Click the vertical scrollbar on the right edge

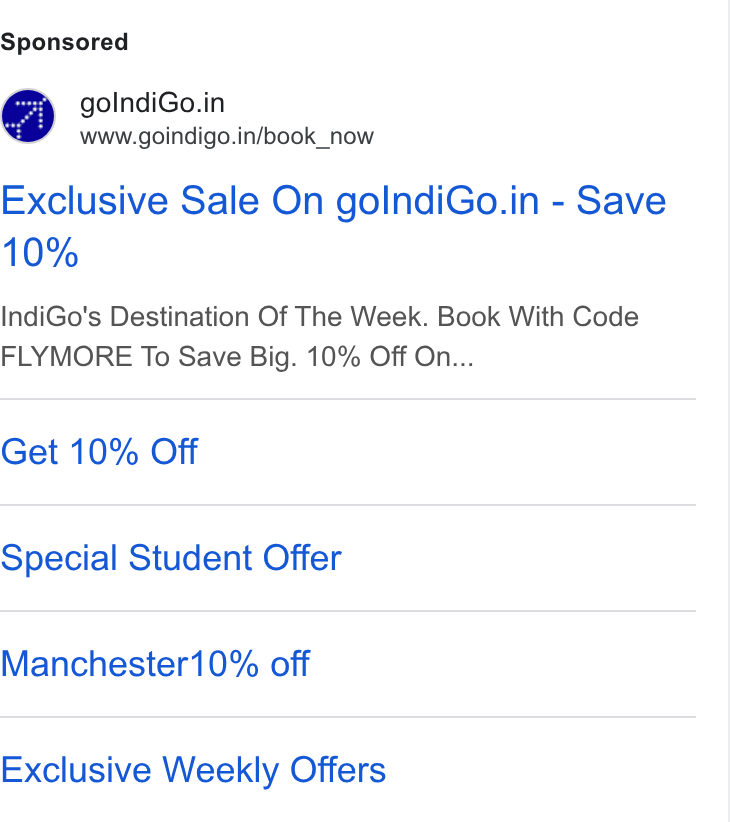point(726,411)
